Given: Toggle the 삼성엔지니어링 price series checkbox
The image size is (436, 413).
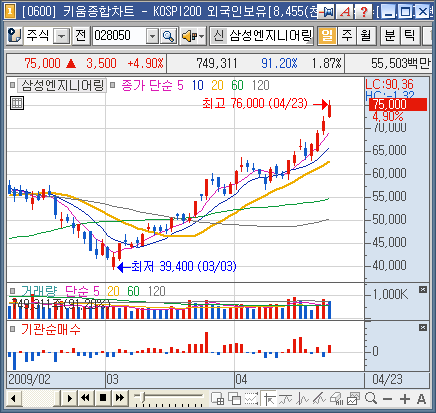Looking at the screenshot, I should click(x=12, y=85).
